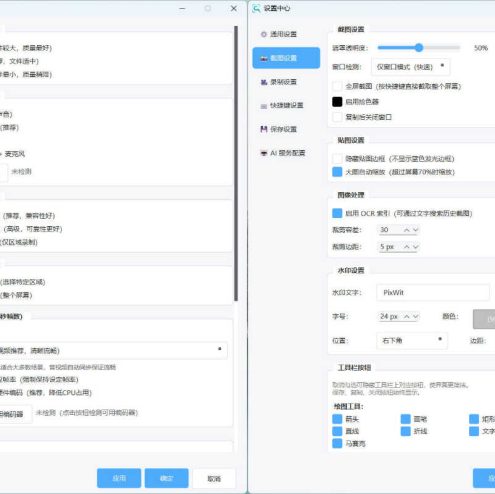This screenshot has height=494, width=495.
Task: Click the scrollbar in the left window
Action: (236, 163)
